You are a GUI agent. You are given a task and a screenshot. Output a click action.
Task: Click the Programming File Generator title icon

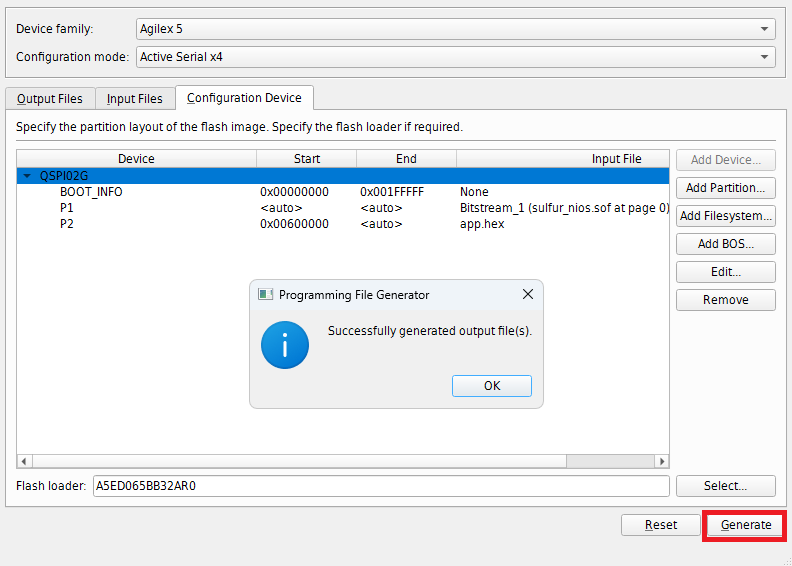266,295
